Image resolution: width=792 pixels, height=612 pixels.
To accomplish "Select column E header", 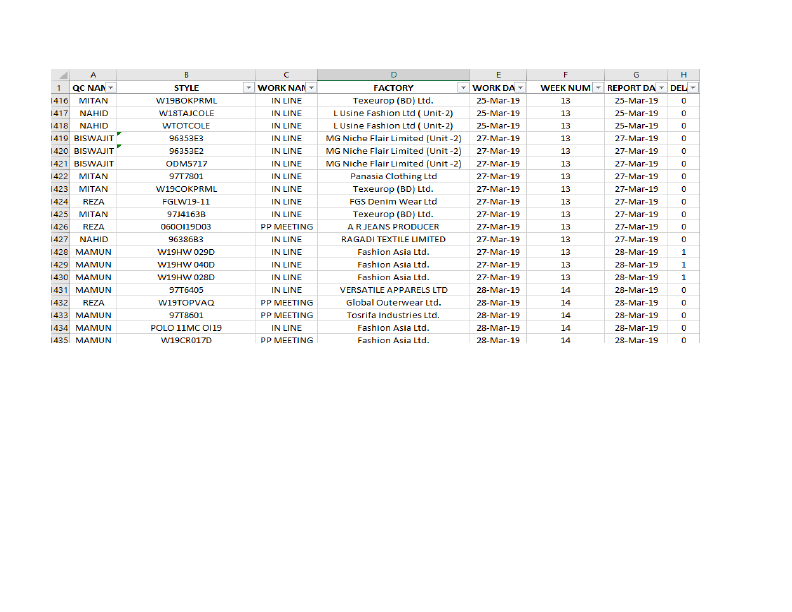I will [498, 75].
